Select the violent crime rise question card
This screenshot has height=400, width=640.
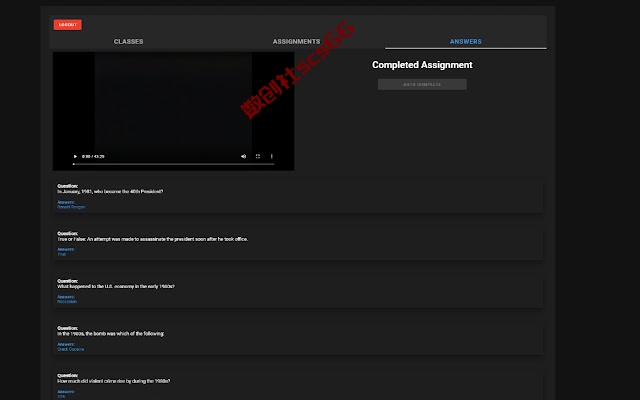point(298,385)
